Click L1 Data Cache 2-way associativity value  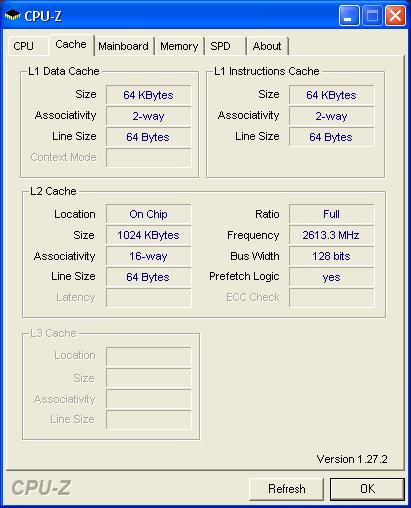pos(148,116)
